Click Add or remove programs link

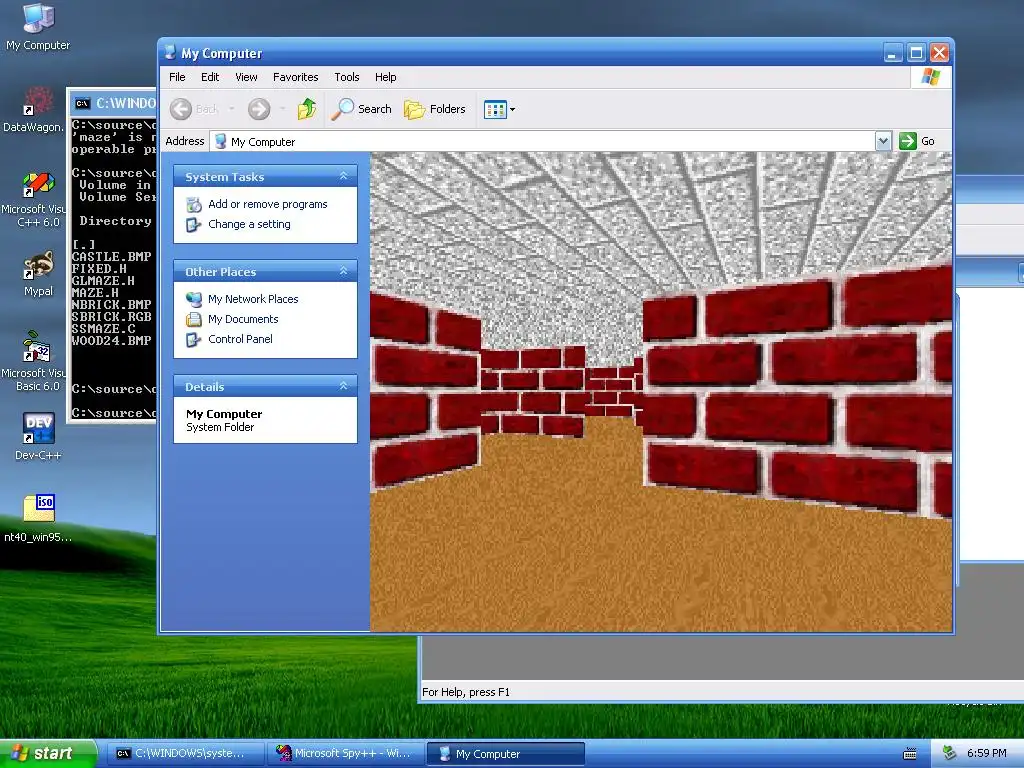[x=268, y=204]
